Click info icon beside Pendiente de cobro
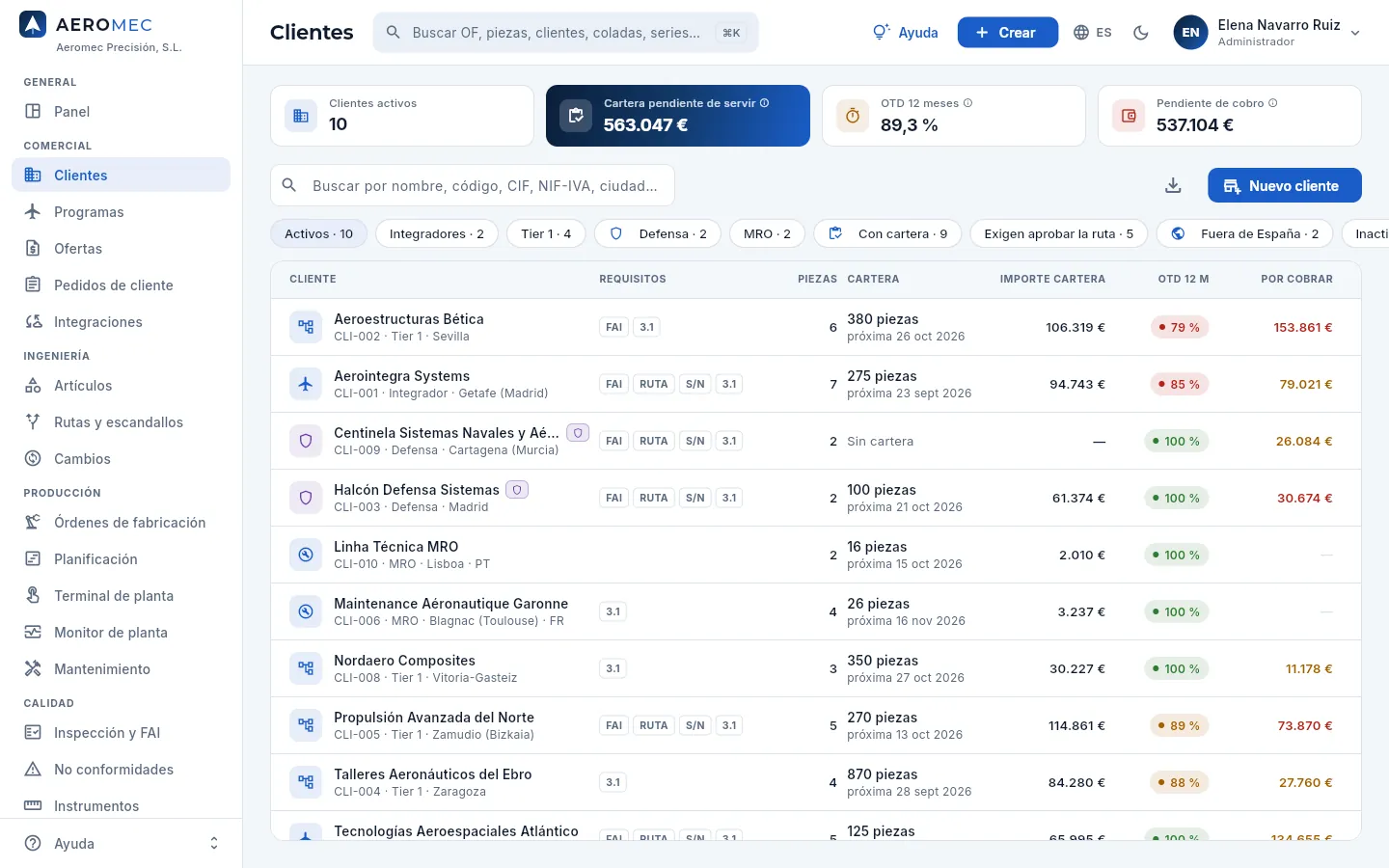1389x868 pixels. 1272,103
